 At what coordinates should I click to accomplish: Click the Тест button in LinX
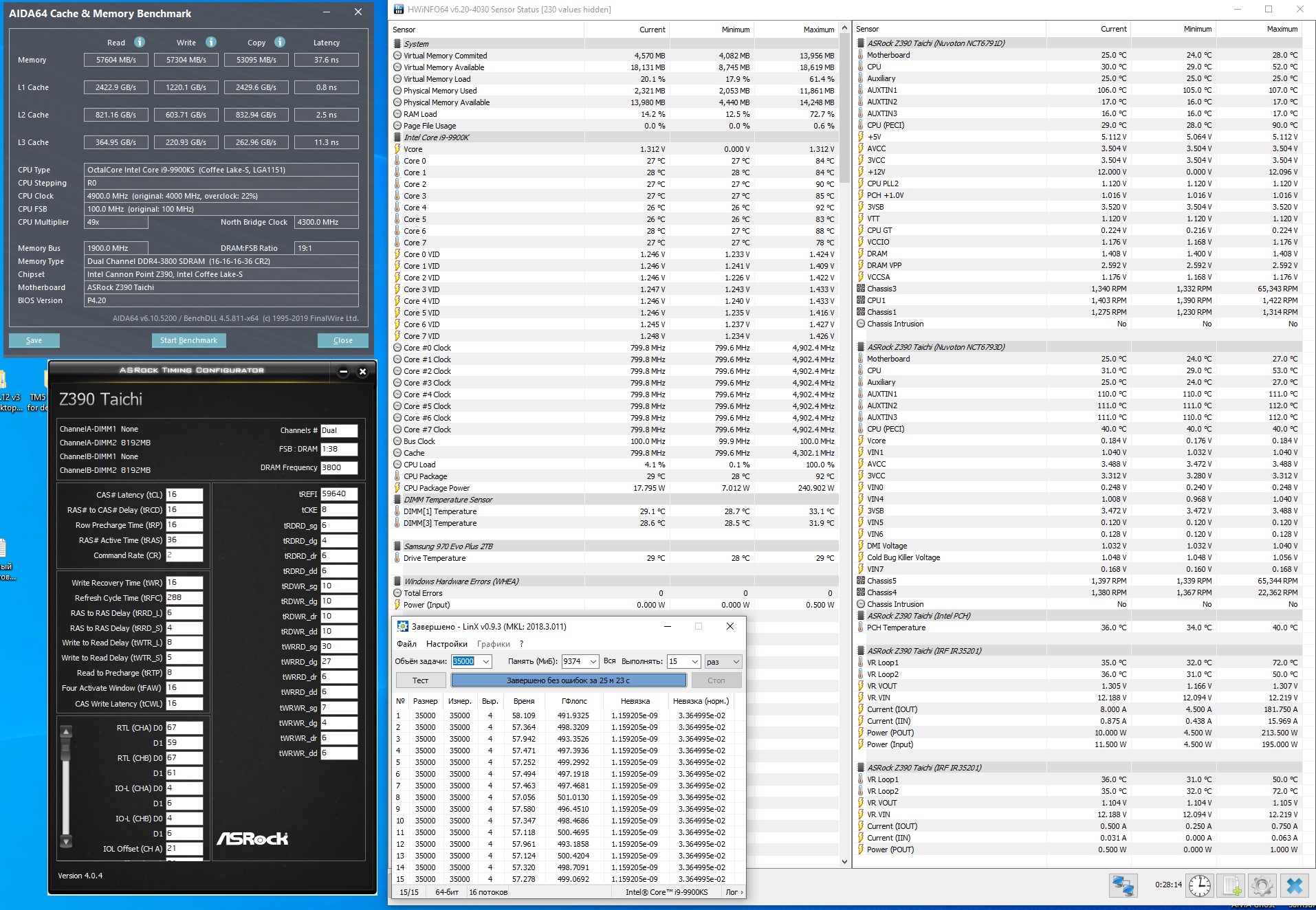pyautogui.click(x=420, y=680)
